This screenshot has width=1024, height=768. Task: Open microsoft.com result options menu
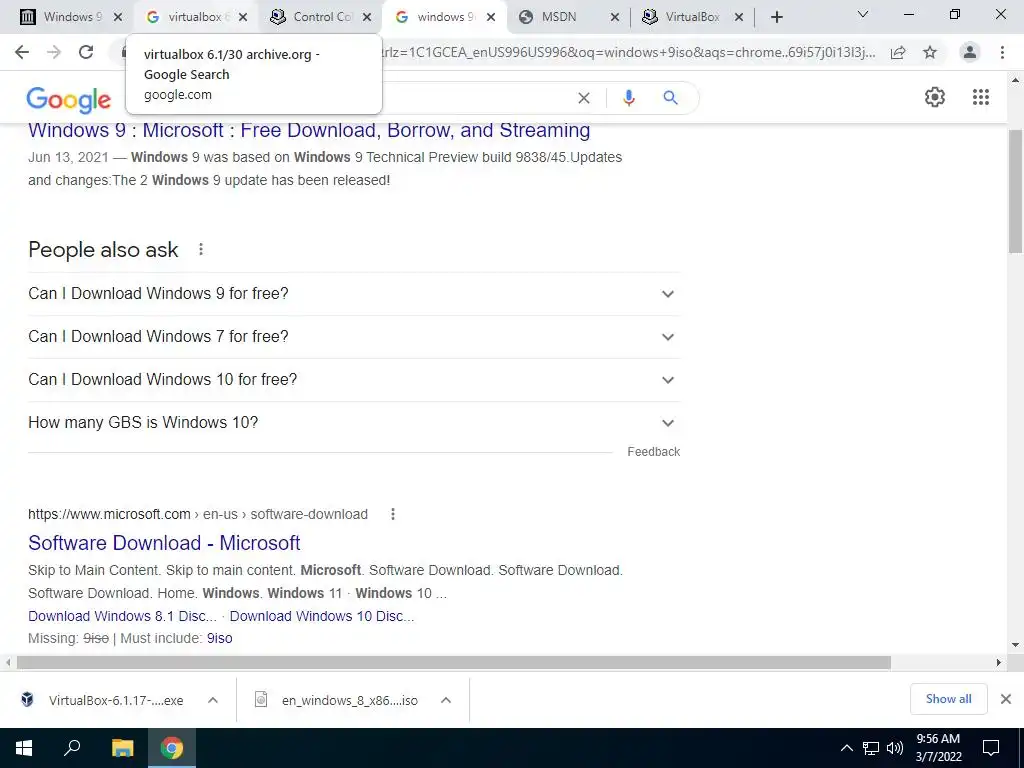coord(392,515)
